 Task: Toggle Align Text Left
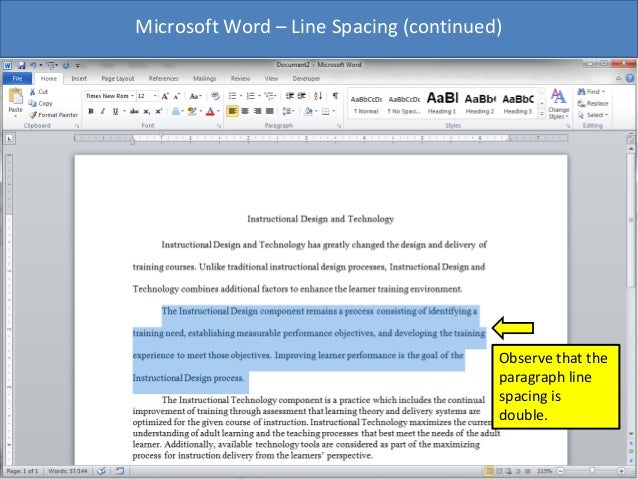[232, 111]
